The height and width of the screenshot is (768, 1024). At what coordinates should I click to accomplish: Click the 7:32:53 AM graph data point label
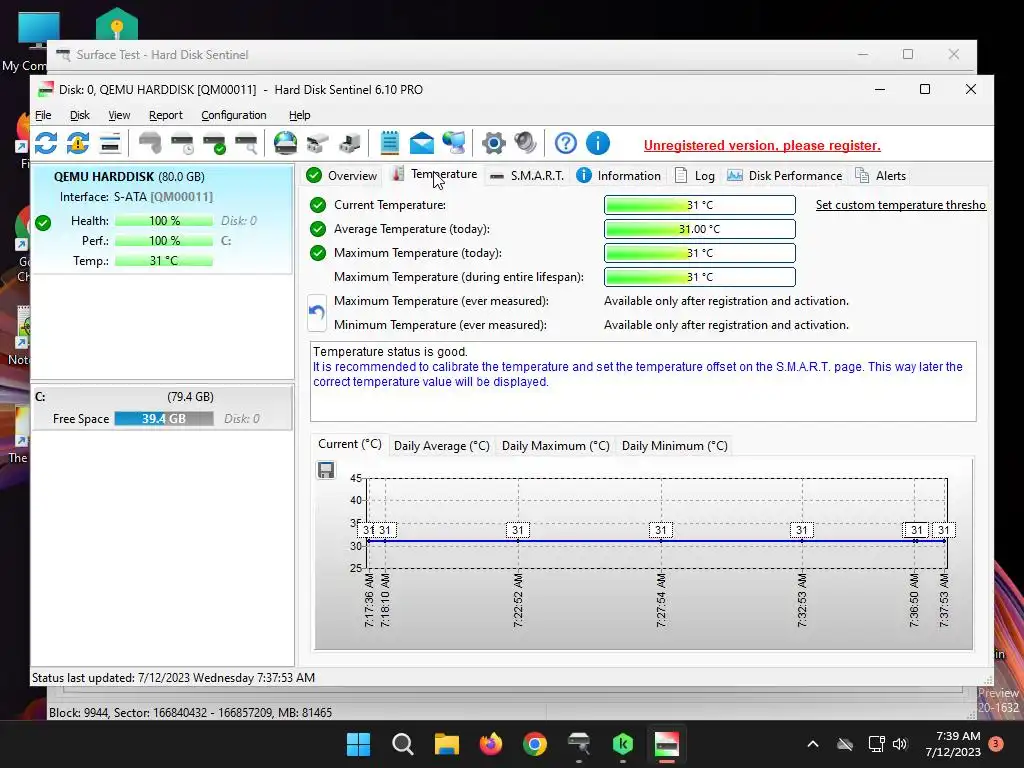(x=802, y=530)
